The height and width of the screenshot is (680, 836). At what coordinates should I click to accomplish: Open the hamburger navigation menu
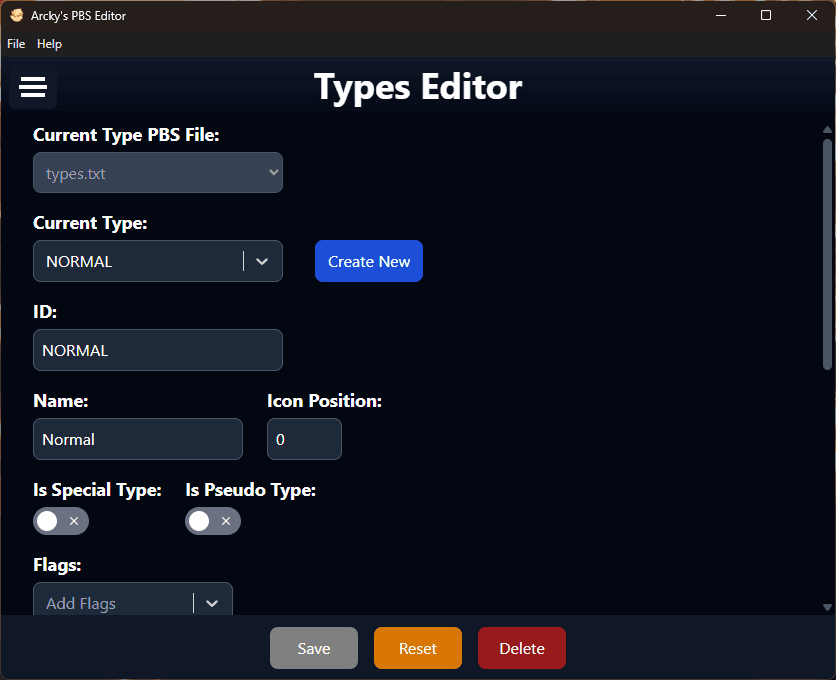33,87
